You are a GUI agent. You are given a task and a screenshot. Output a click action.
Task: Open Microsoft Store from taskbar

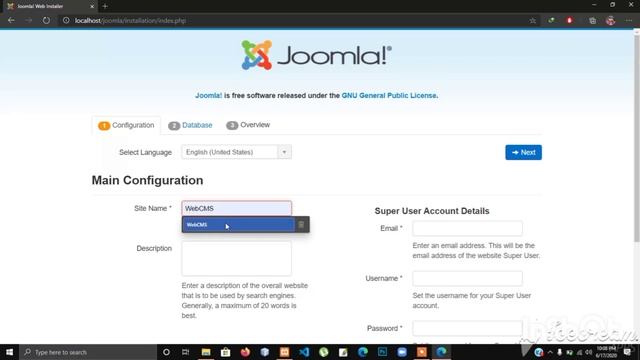(x=225, y=352)
